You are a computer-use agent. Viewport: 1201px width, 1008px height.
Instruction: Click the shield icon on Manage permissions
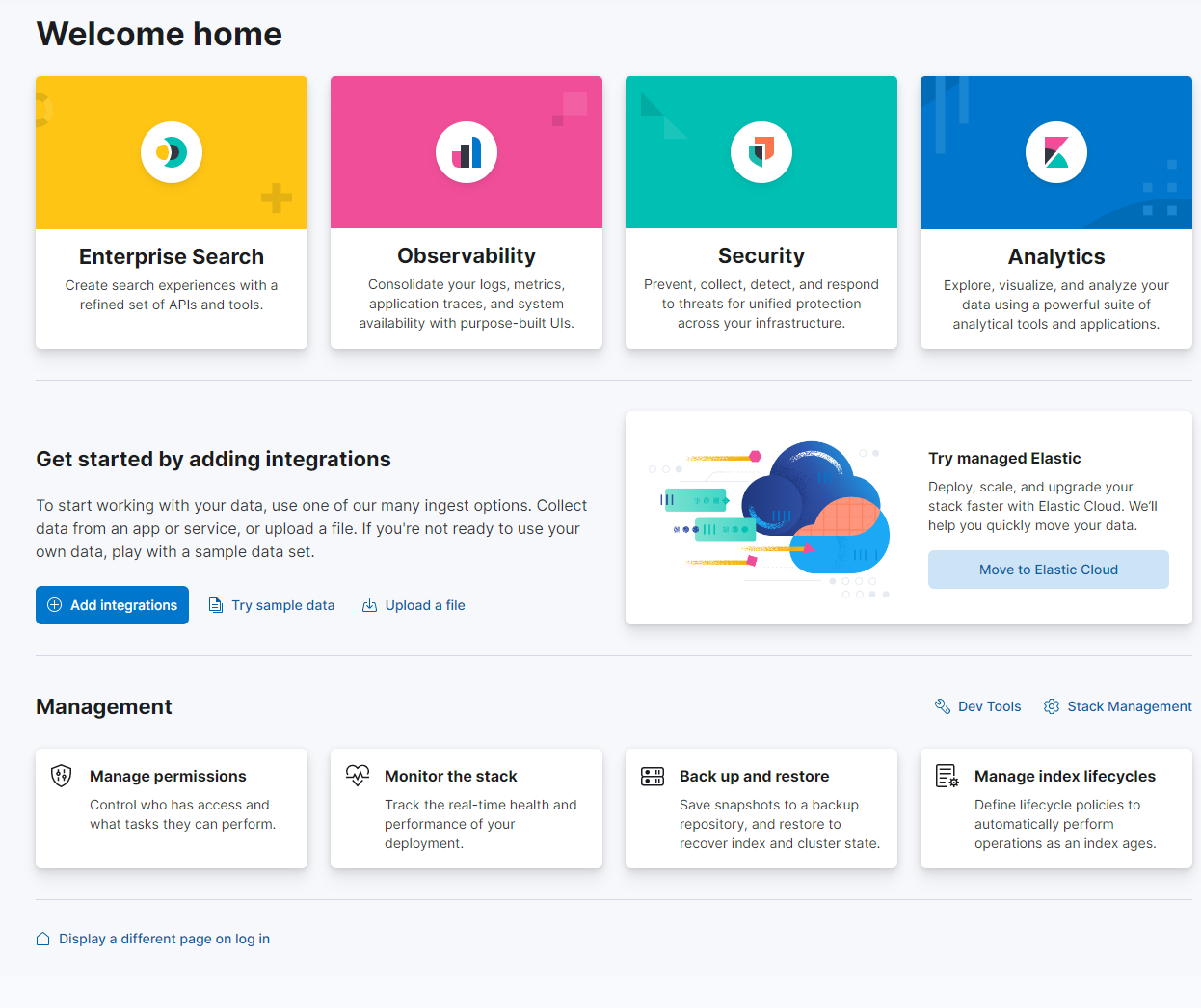point(61,776)
